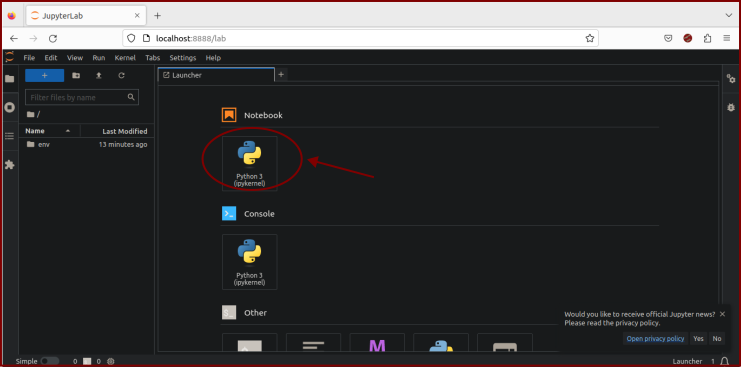
Task: Open the Kernel menu
Action: pos(125,58)
